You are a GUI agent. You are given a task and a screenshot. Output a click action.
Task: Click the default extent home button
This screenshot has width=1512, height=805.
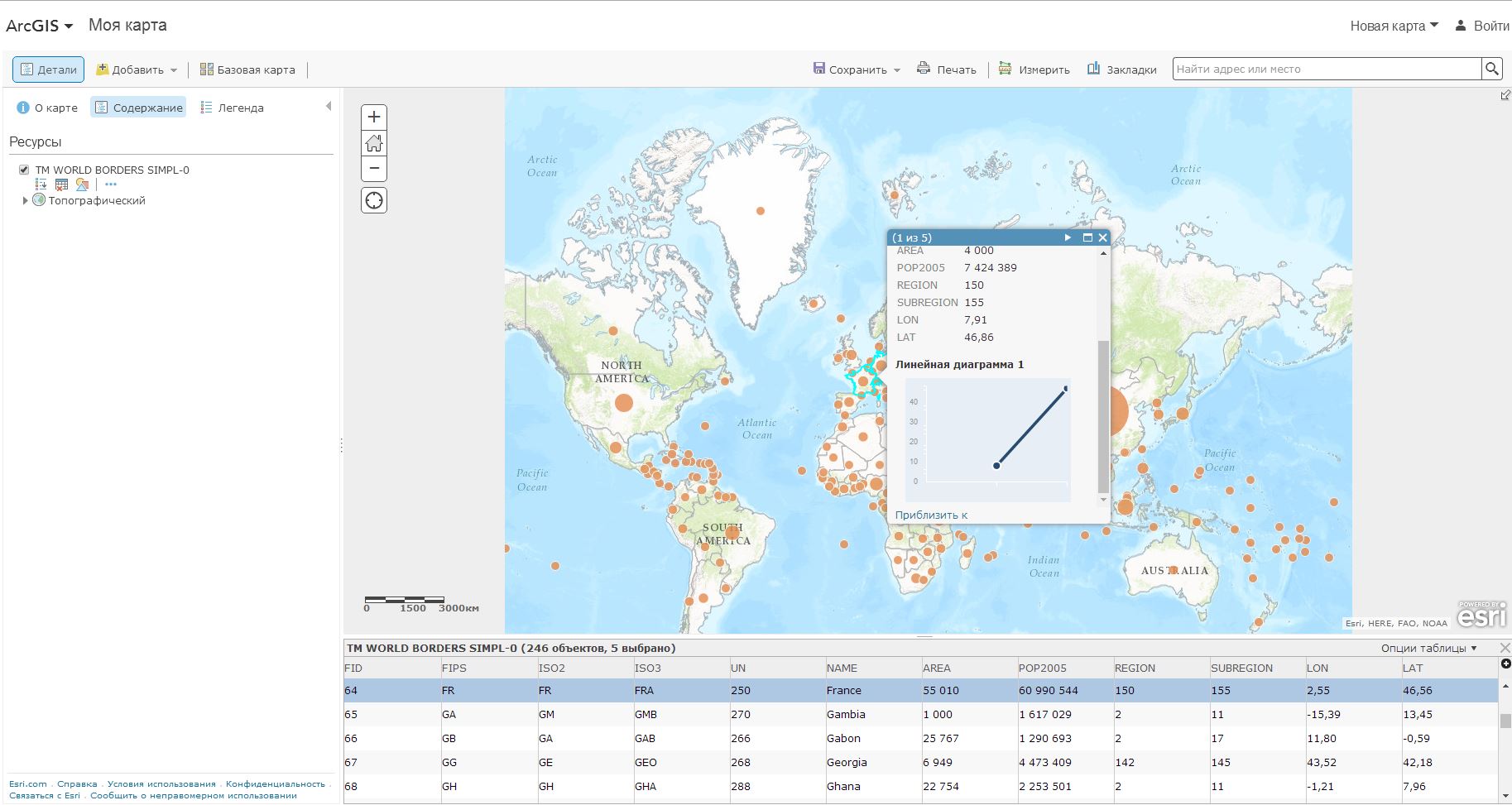374,143
